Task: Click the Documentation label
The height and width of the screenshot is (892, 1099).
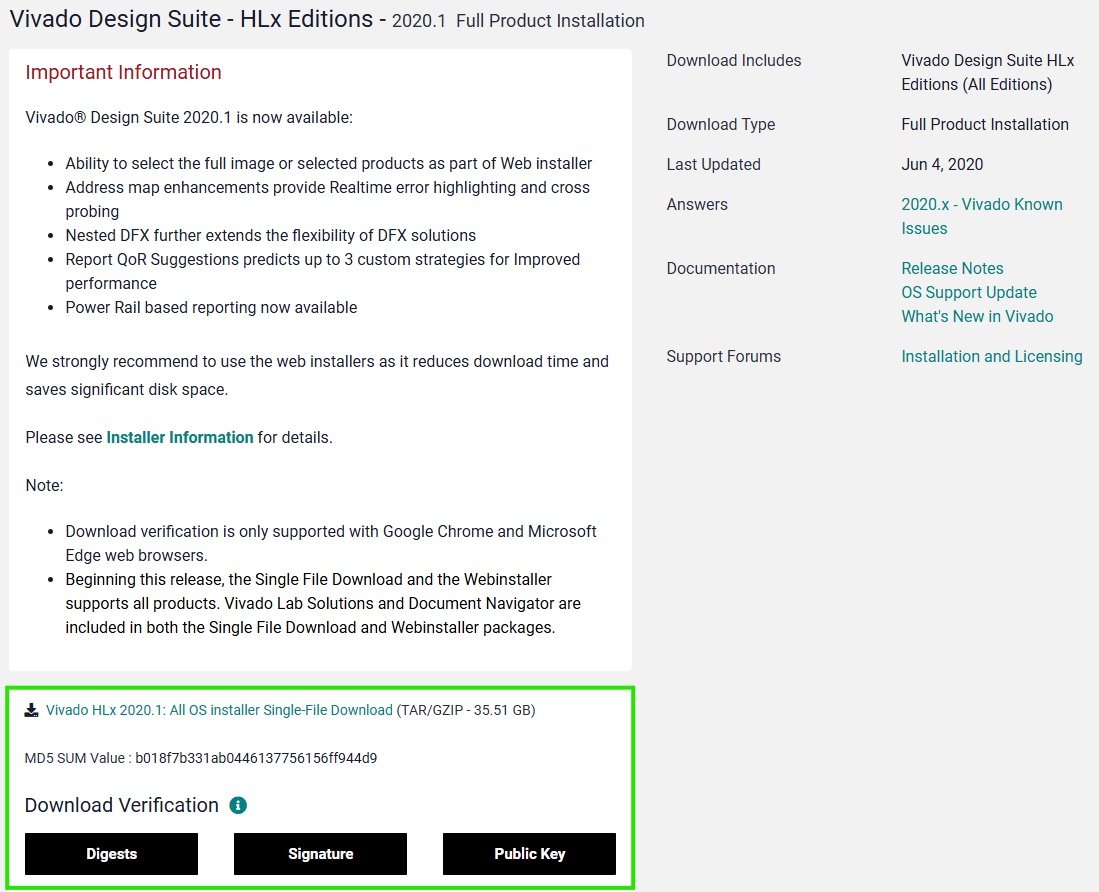Action: [x=721, y=268]
